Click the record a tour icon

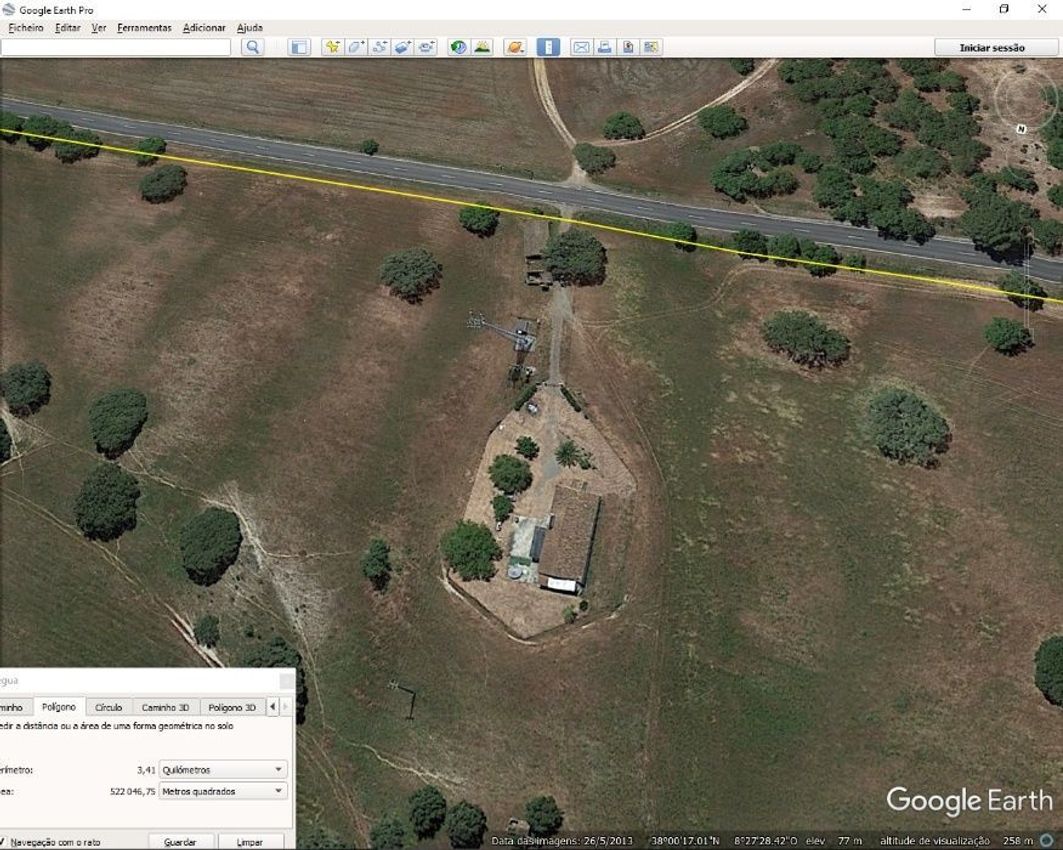[427, 47]
